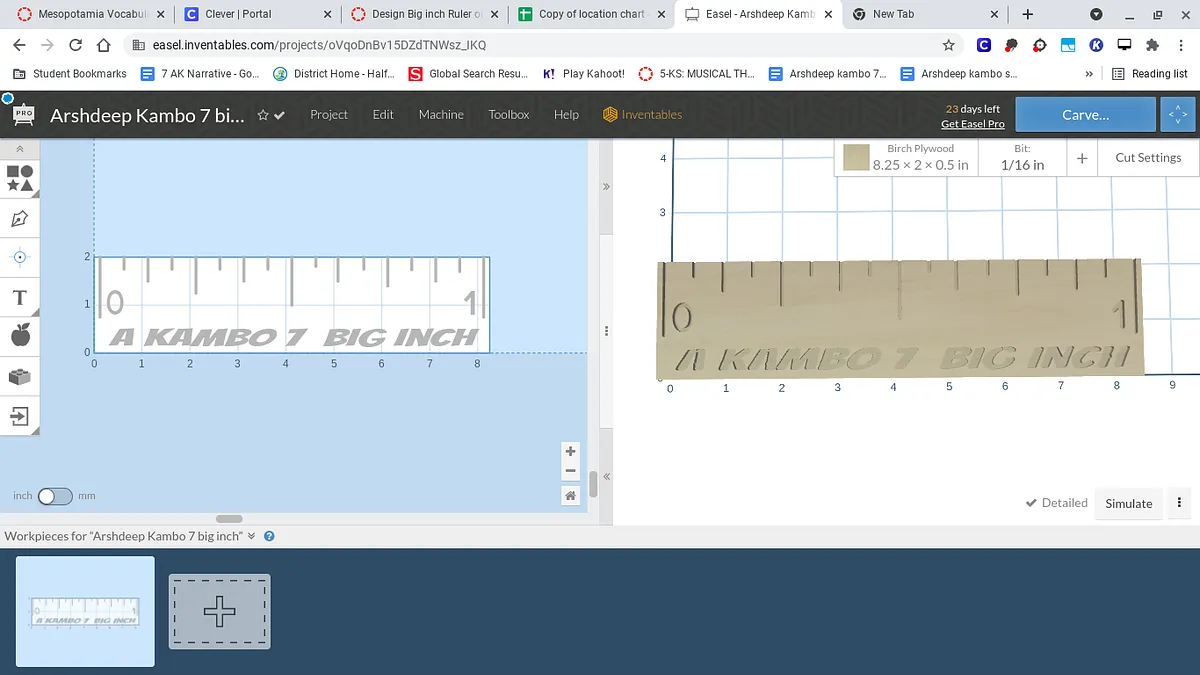The image size is (1200, 675).
Task: Open the Toolbox menu
Action: coord(508,115)
